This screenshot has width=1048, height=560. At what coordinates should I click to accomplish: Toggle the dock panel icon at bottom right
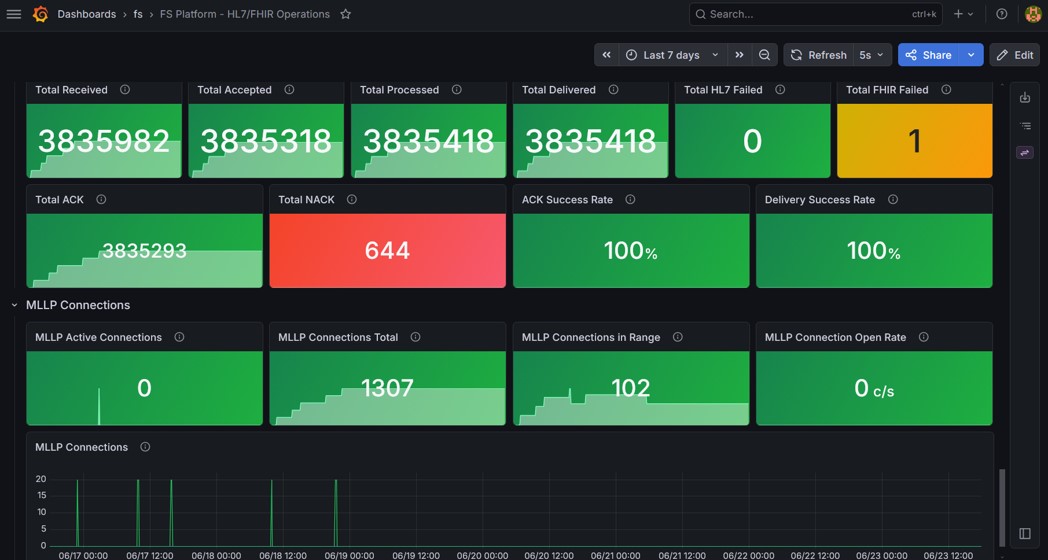tap(1025, 533)
